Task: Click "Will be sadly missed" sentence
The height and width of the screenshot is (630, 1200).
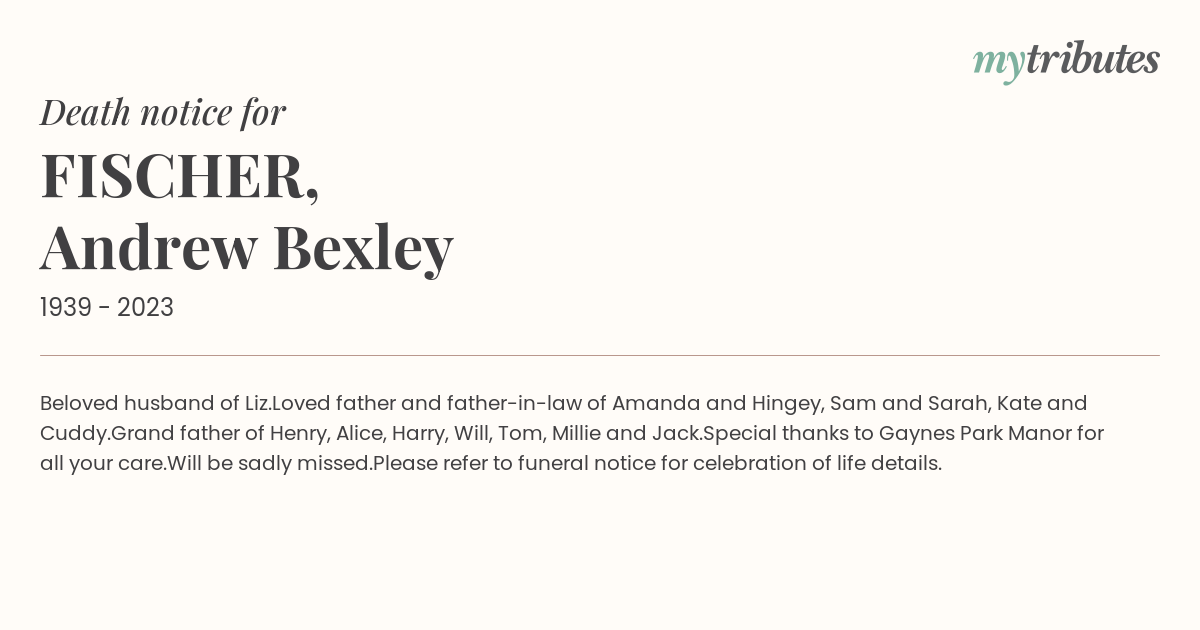Action: click(269, 464)
